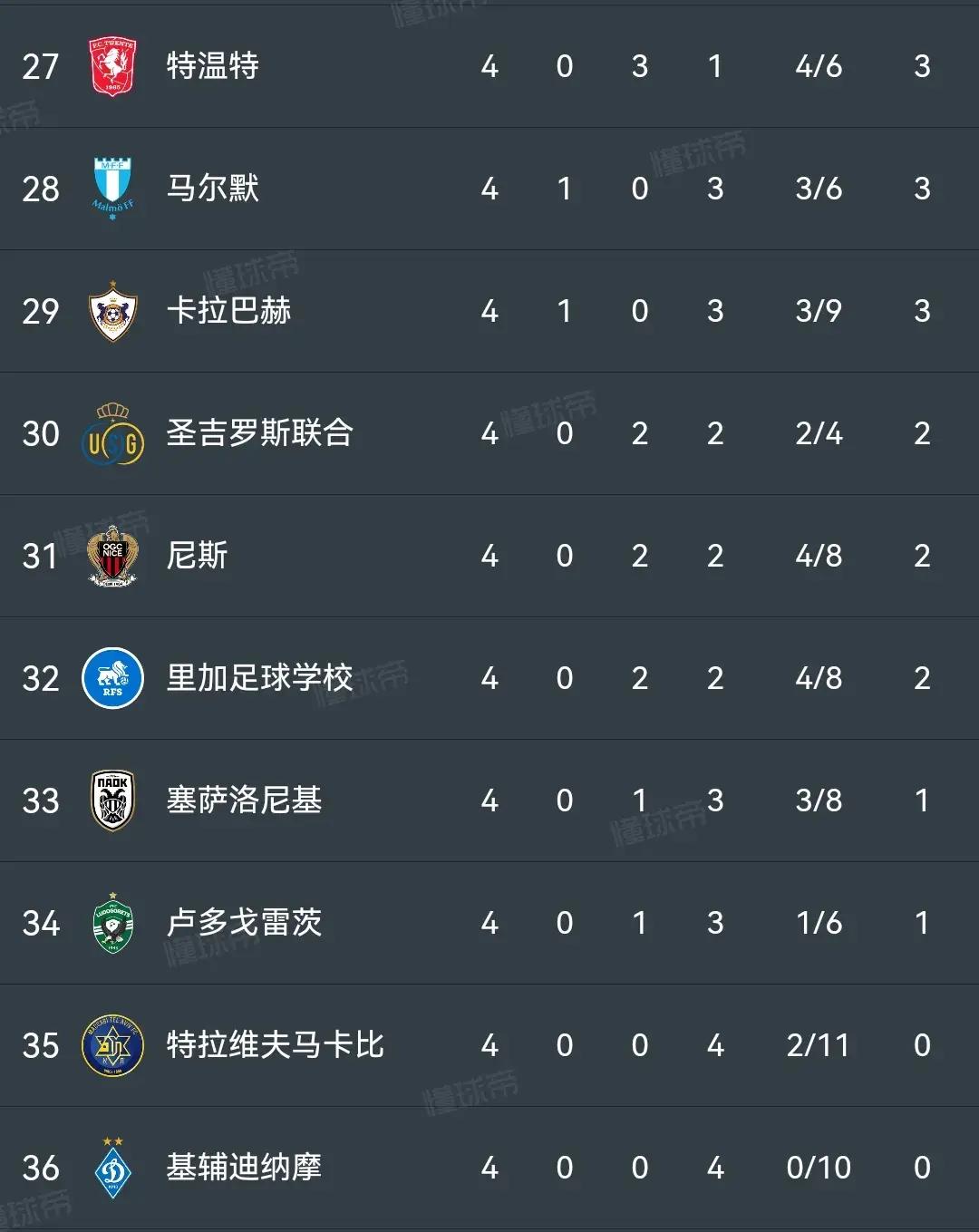This screenshot has height=1232, width=979.
Task: Click the Dynamo Kyiv club badge
Action: tap(112, 1168)
